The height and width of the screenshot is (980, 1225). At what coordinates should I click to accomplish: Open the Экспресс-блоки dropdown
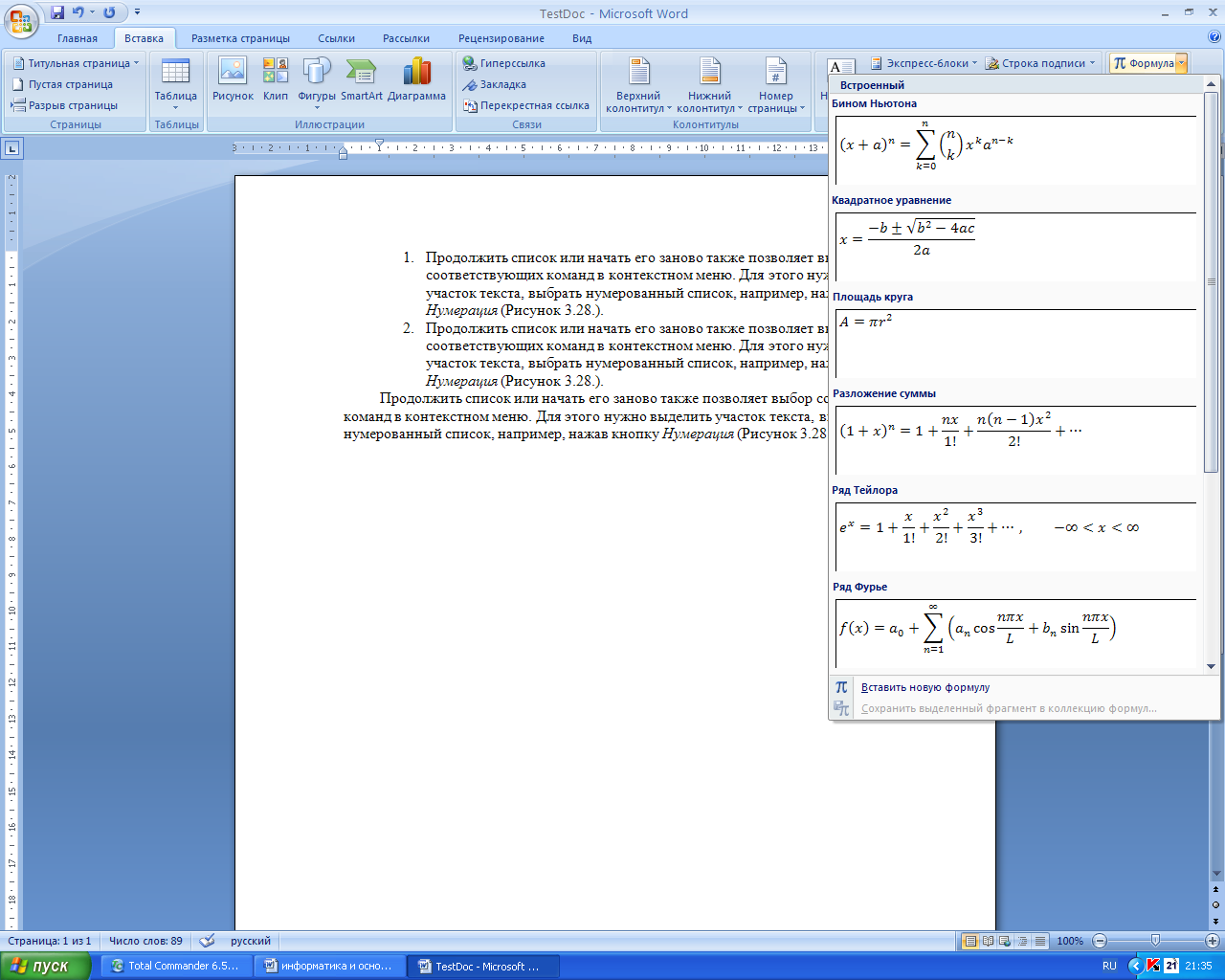[x=924, y=63]
